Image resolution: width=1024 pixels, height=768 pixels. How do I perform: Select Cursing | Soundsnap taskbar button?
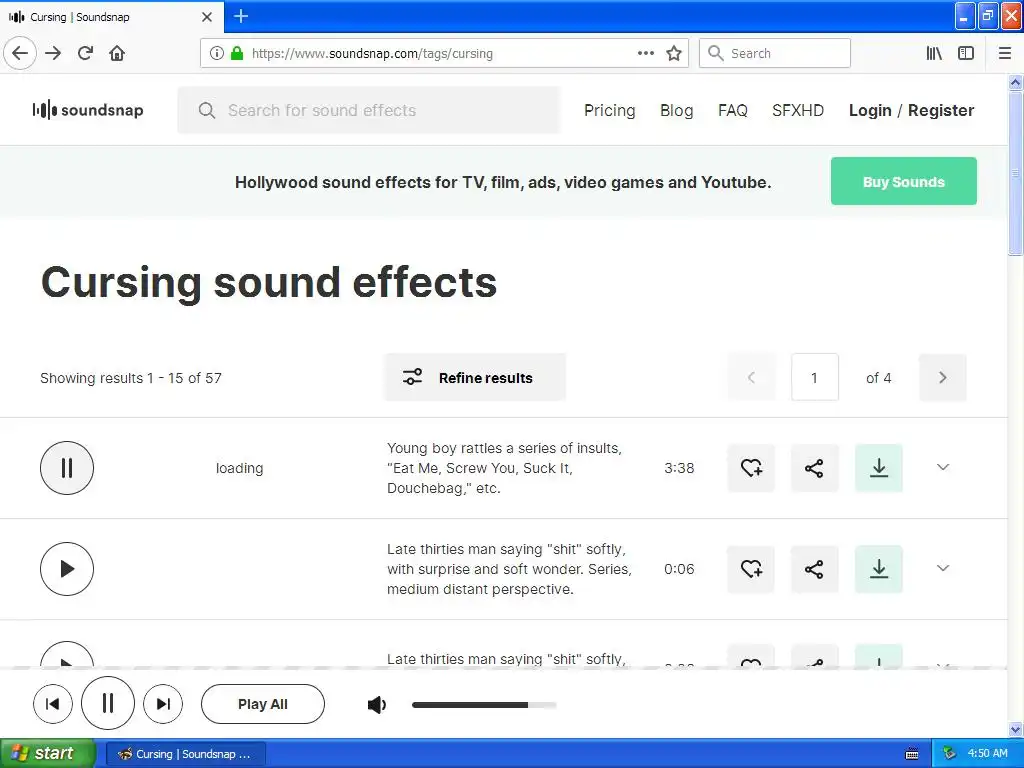[185, 754]
